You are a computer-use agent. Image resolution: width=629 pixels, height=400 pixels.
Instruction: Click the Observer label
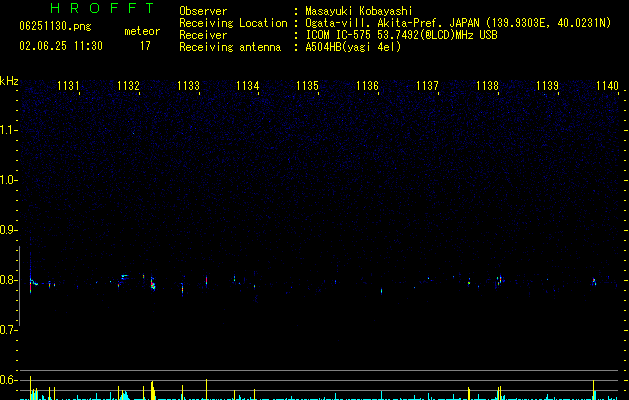coord(203,11)
